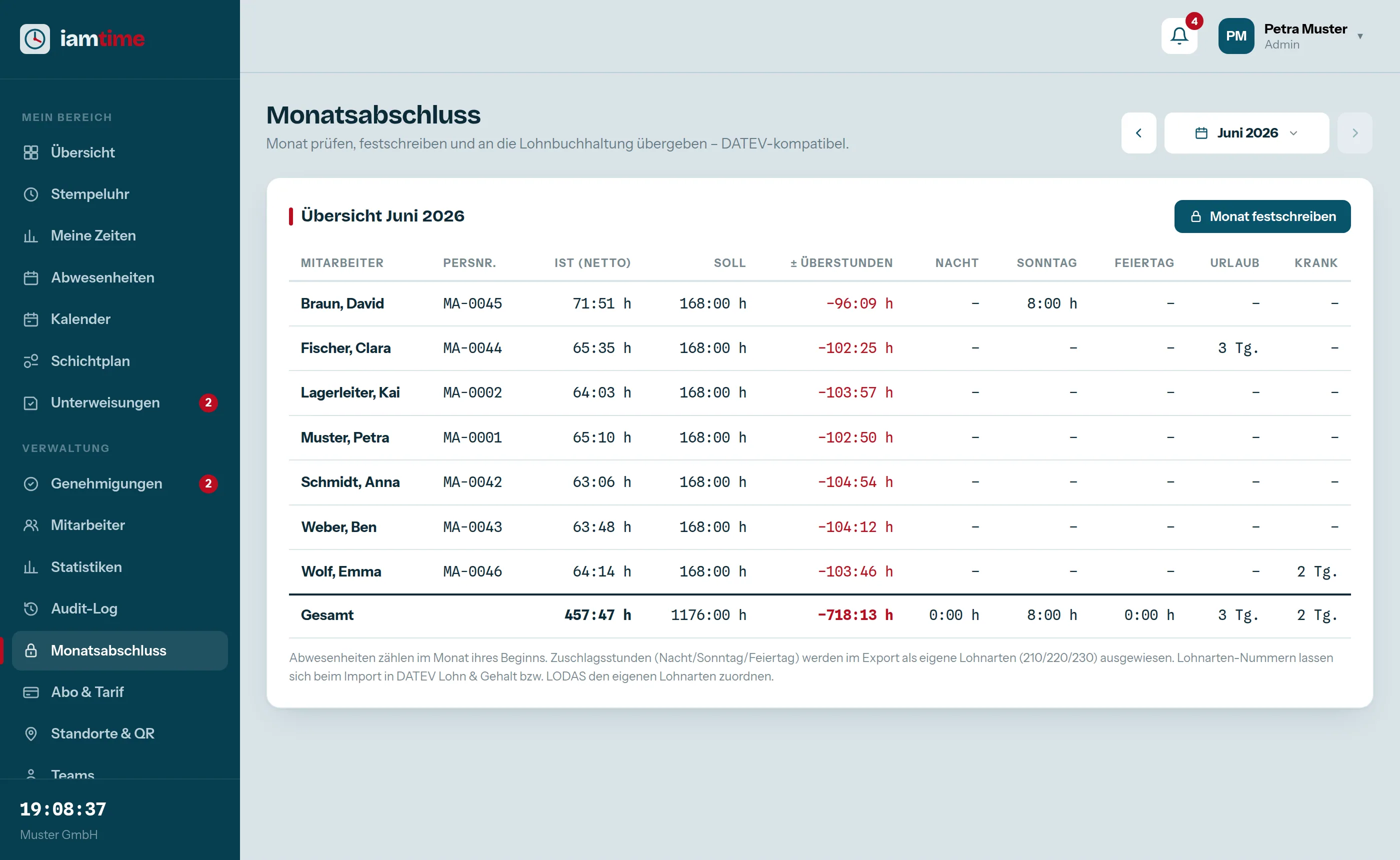Screen dimensions: 1400x860
Task: Click the sidebar clock 19:08:37
Action: (63, 809)
